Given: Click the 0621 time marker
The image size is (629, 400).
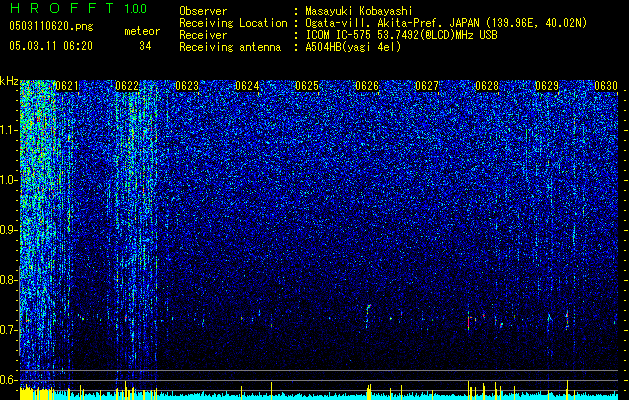Looking at the screenshot, I should tap(67, 86).
